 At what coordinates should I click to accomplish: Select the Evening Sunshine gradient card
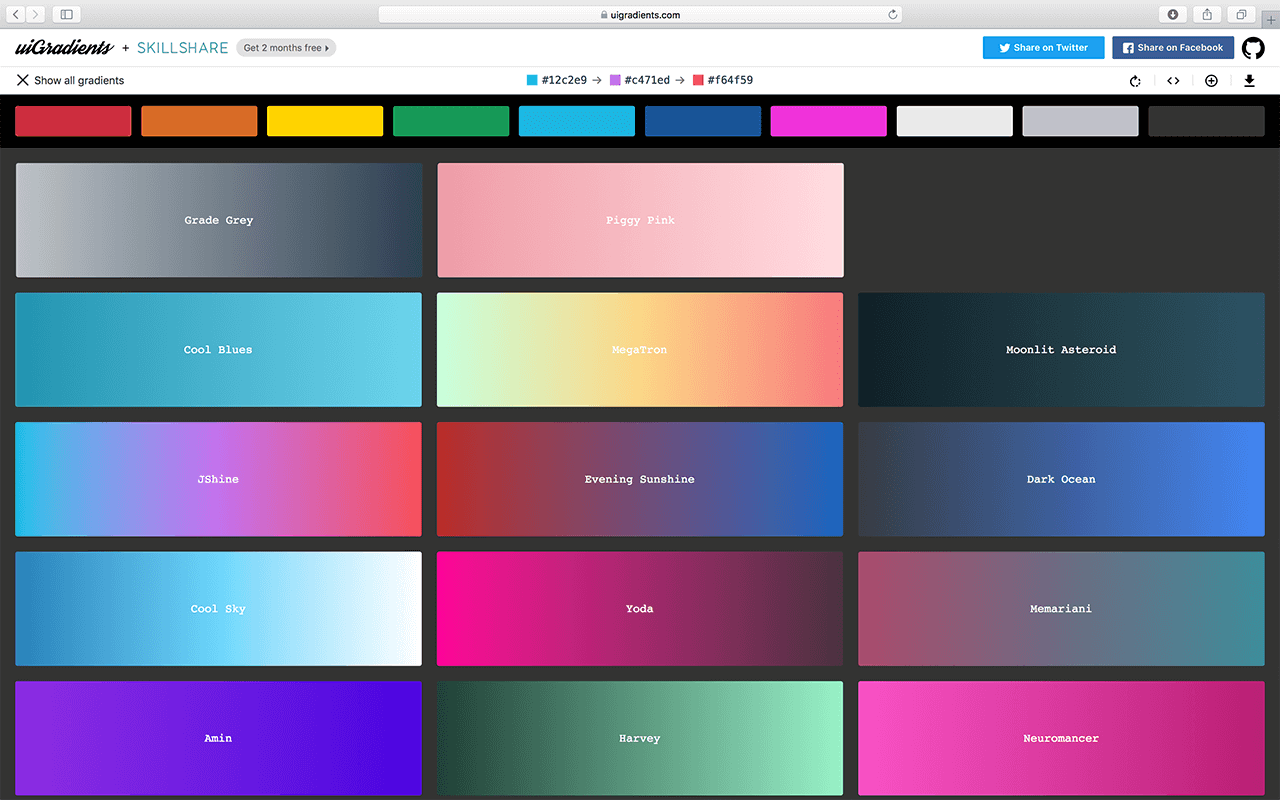(x=640, y=479)
